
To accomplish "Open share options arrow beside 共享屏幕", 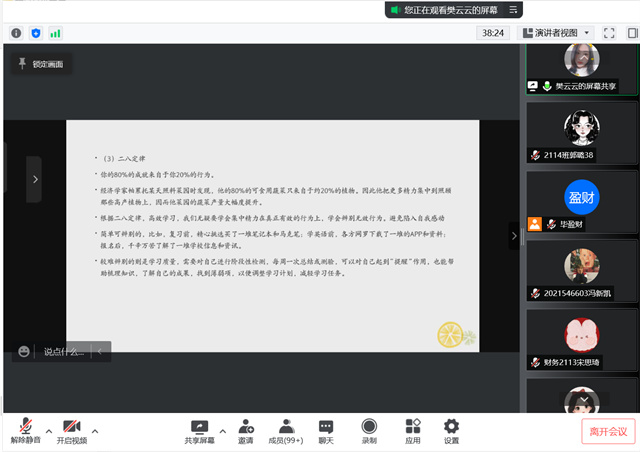I will [222, 431].
